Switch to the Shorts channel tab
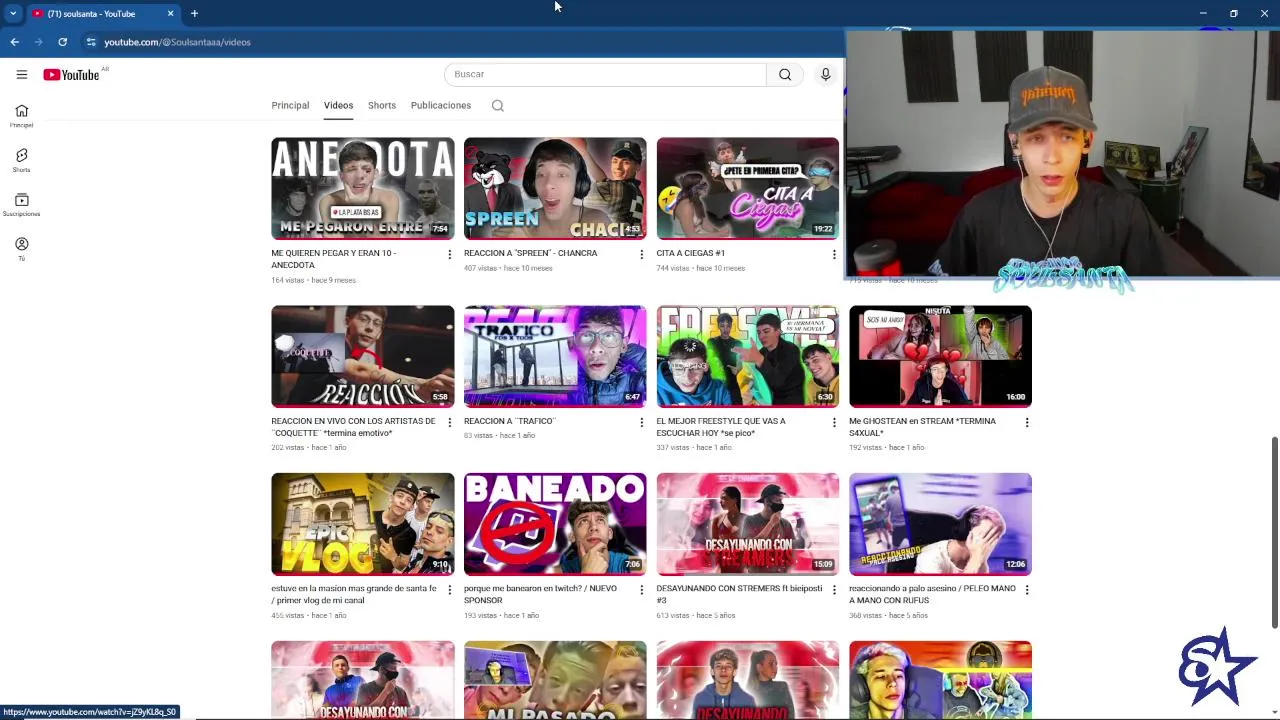 click(382, 105)
